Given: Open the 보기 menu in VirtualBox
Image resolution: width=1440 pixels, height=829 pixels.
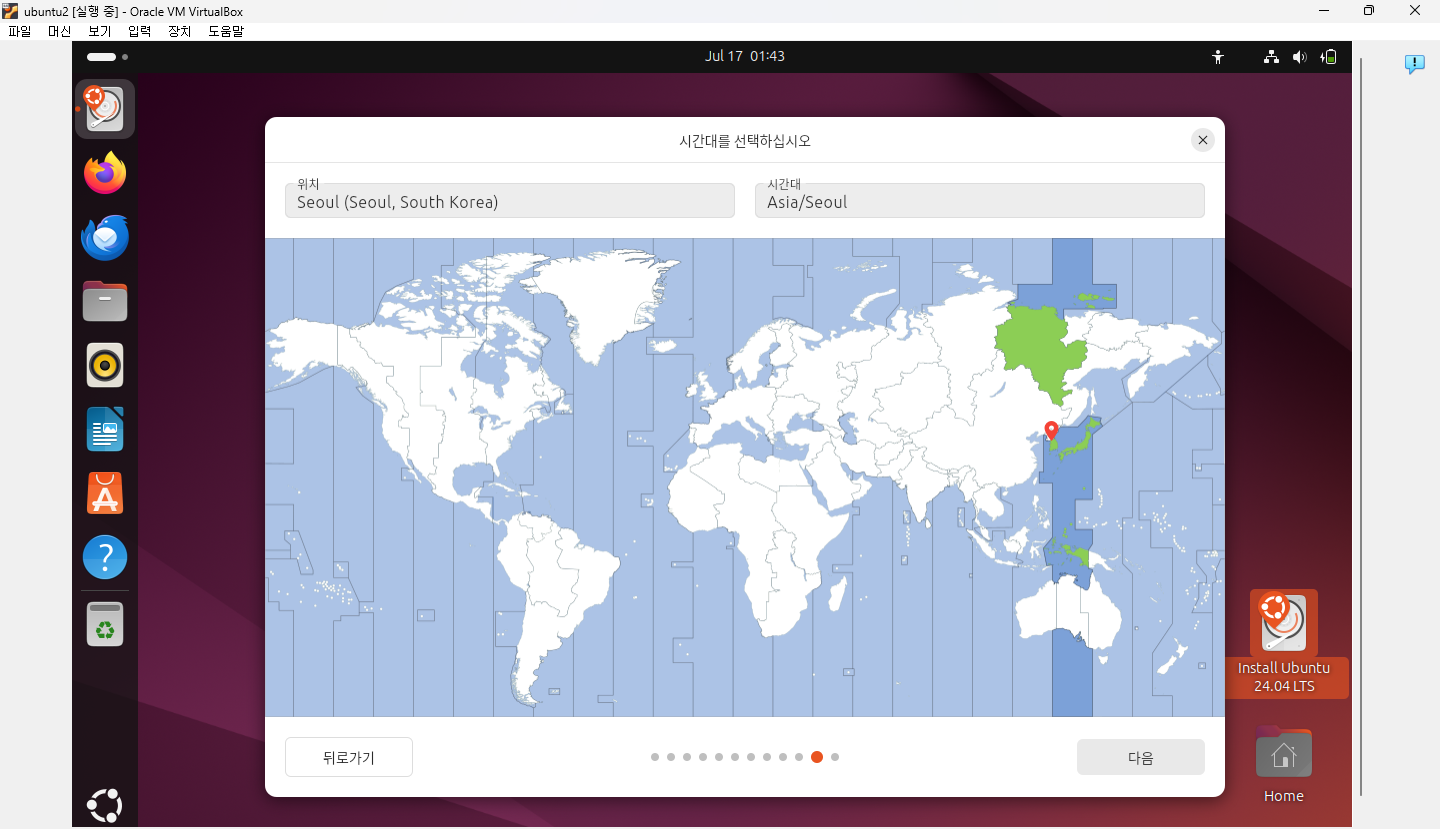Looking at the screenshot, I should click(100, 31).
